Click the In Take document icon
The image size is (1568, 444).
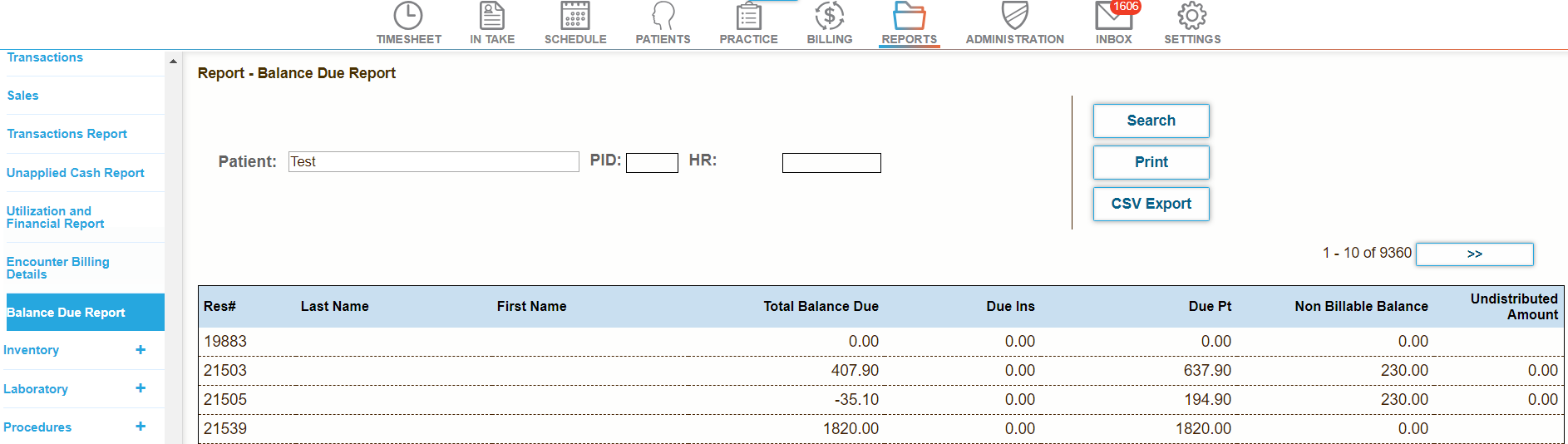click(492, 16)
